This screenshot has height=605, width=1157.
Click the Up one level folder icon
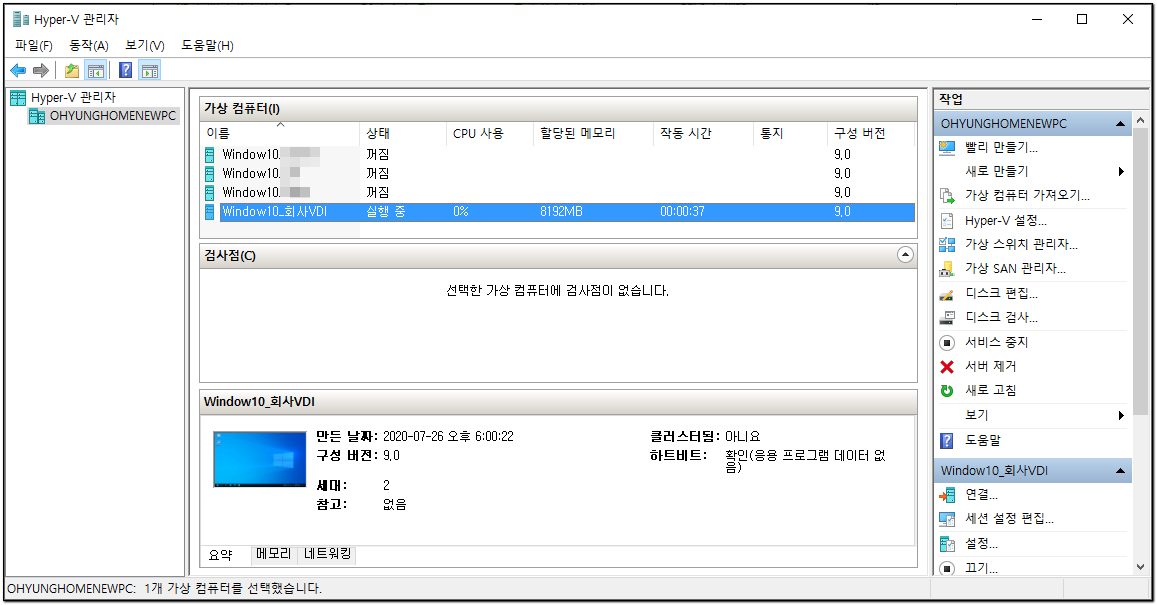72,71
